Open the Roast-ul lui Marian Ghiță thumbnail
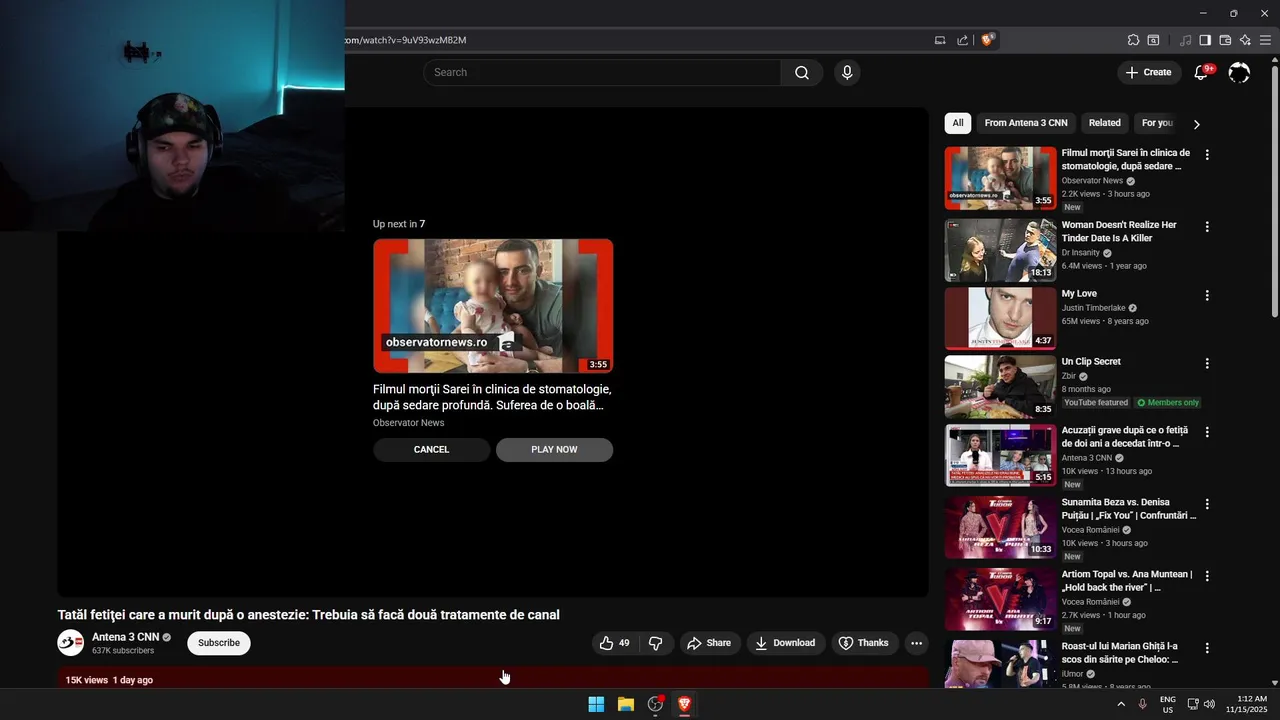This screenshot has width=1280, height=720. pos(1000,664)
